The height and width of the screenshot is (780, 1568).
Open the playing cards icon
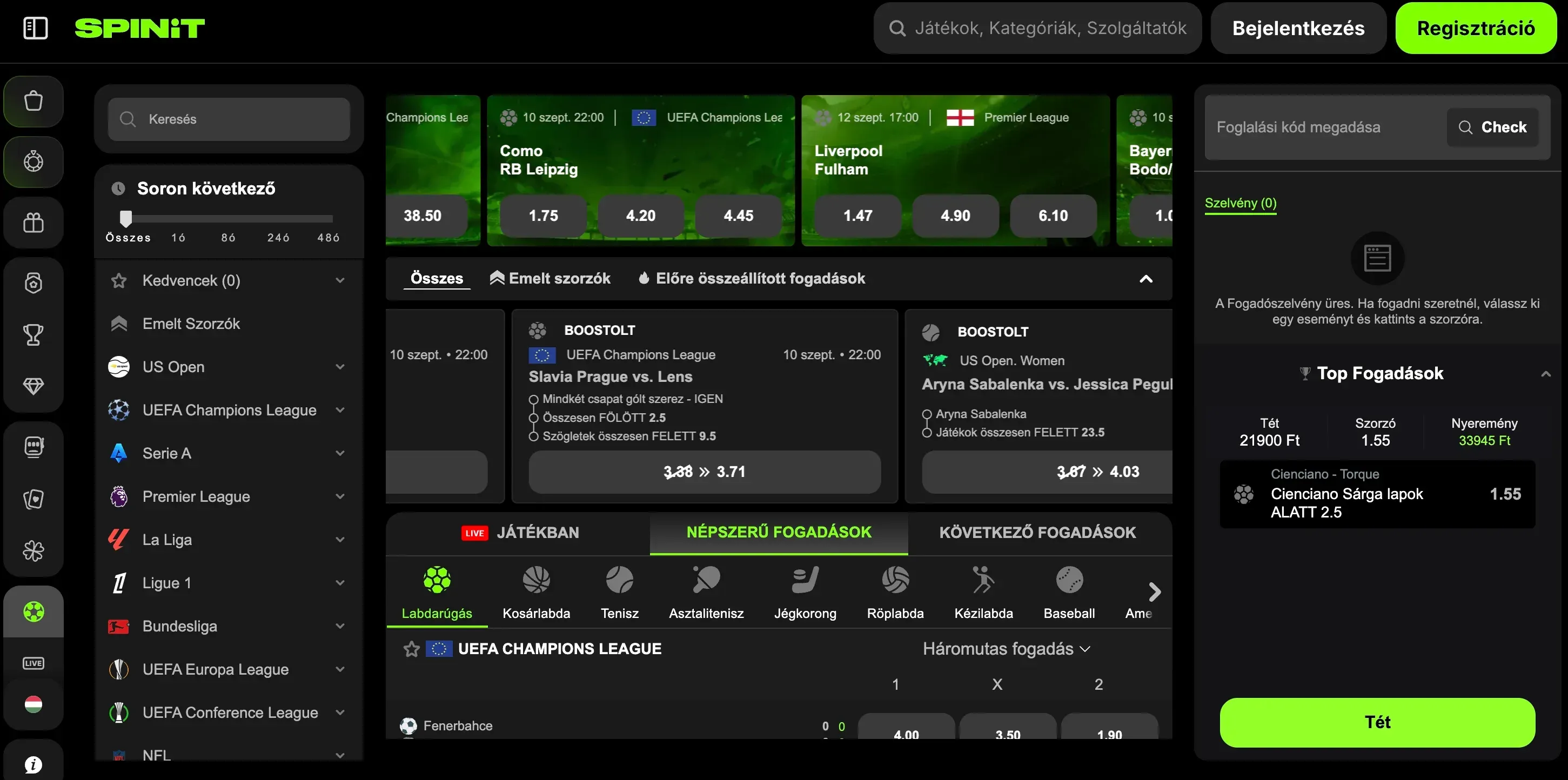click(33, 499)
